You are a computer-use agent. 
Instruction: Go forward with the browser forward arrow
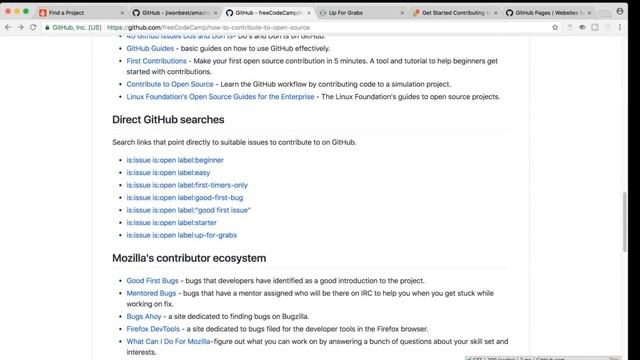click(20, 27)
